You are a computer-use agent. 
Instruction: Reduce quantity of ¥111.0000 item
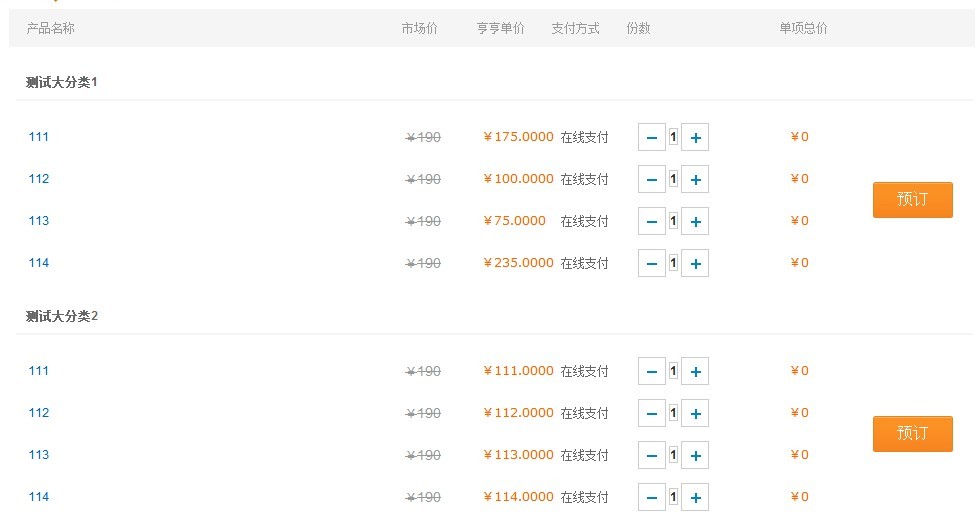point(651,371)
